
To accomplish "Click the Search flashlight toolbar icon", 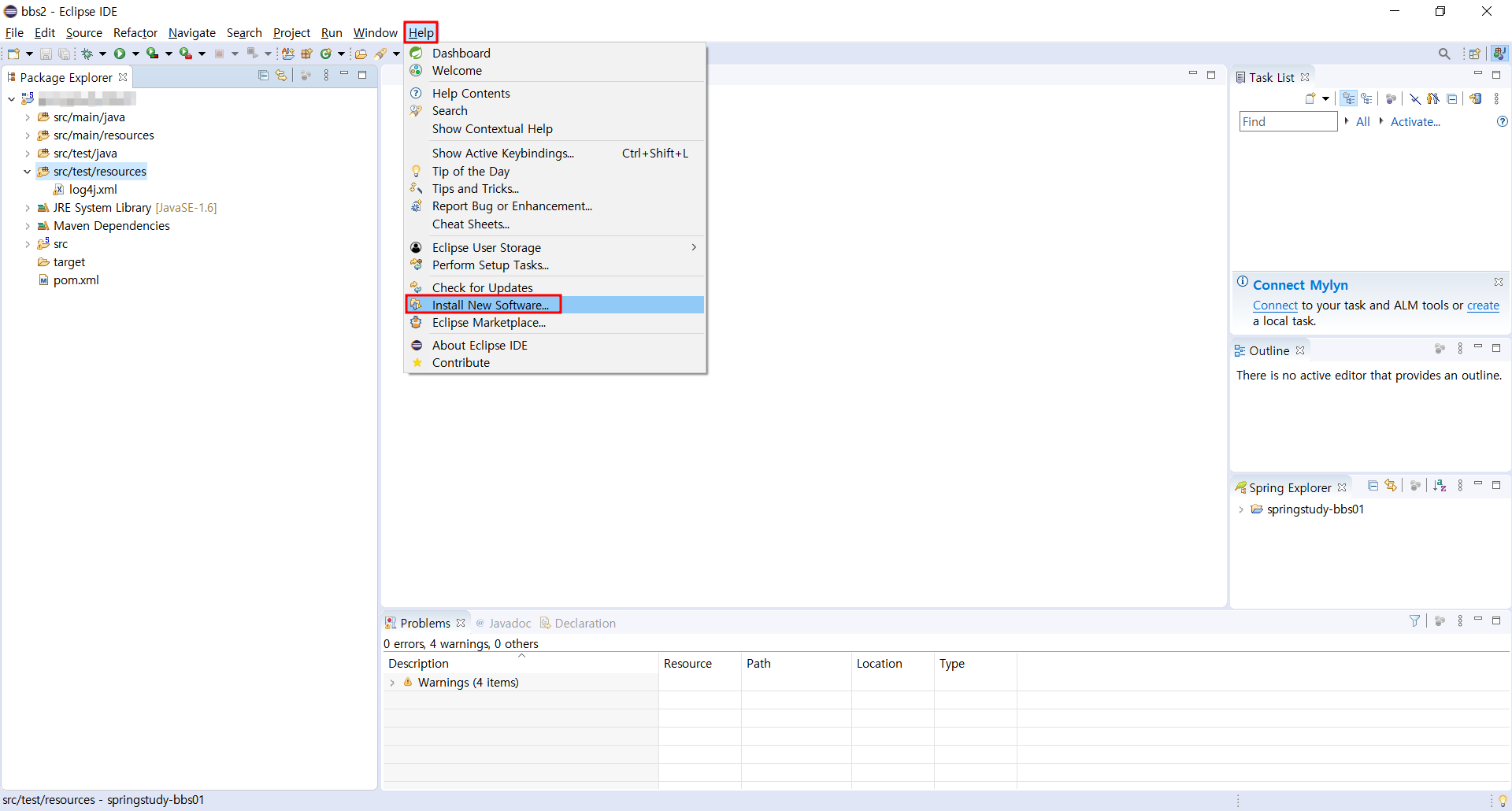I will pos(381,54).
